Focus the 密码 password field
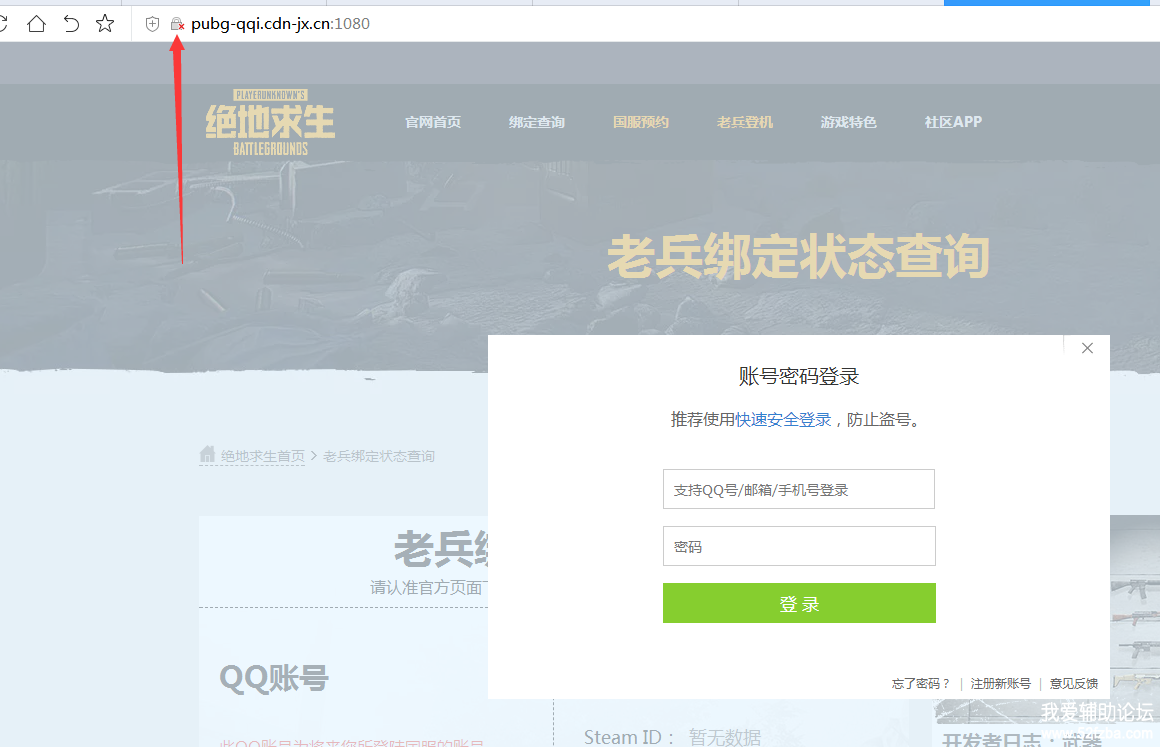1160x747 pixels. (x=799, y=546)
